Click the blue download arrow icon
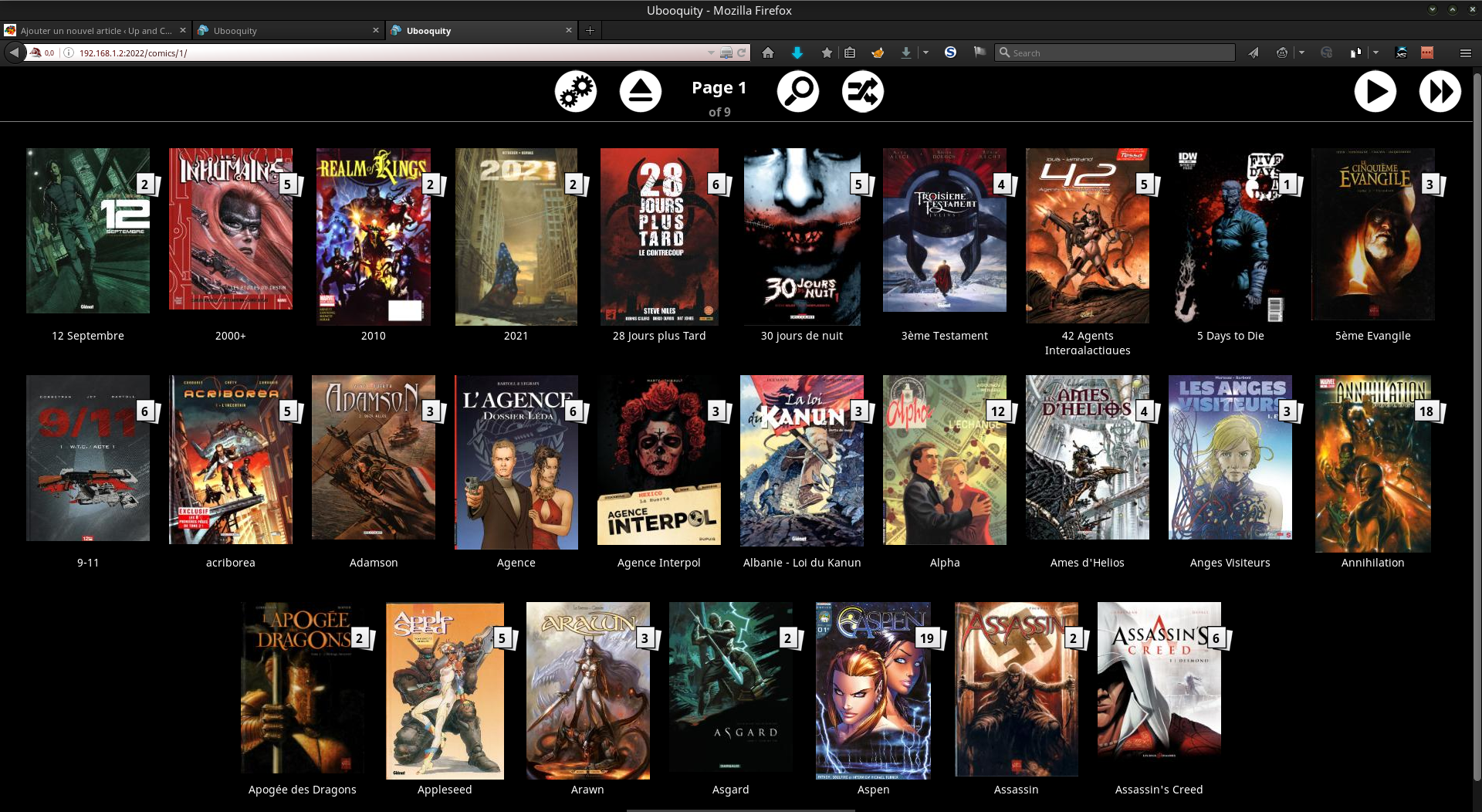 (x=797, y=52)
